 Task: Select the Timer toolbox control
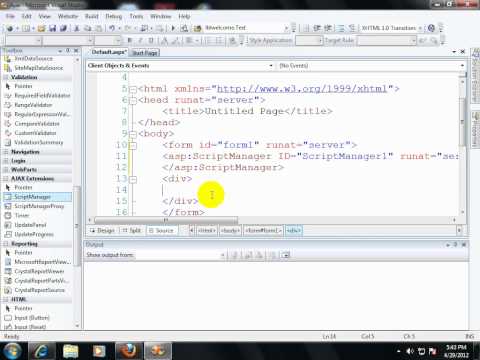pyautogui.click(x=37, y=215)
